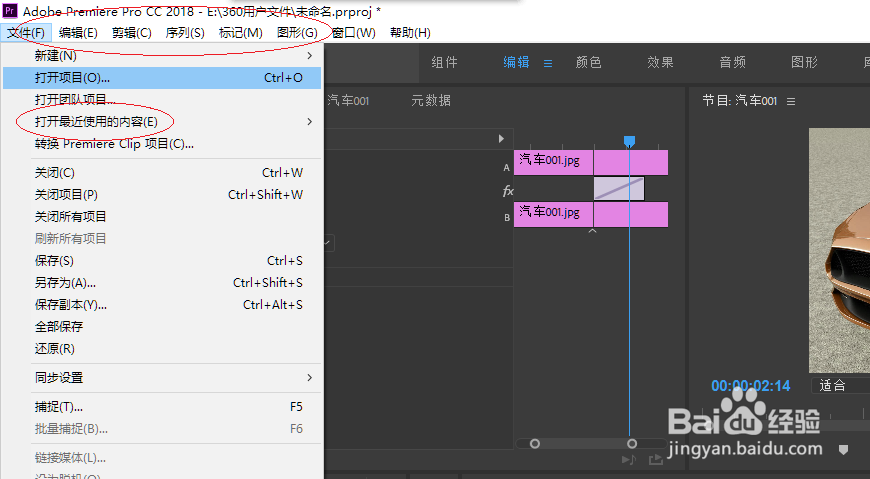Switch to the 音频 workspace
Image resolution: width=870 pixels, height=479 pixels.
tap(732, 62)
